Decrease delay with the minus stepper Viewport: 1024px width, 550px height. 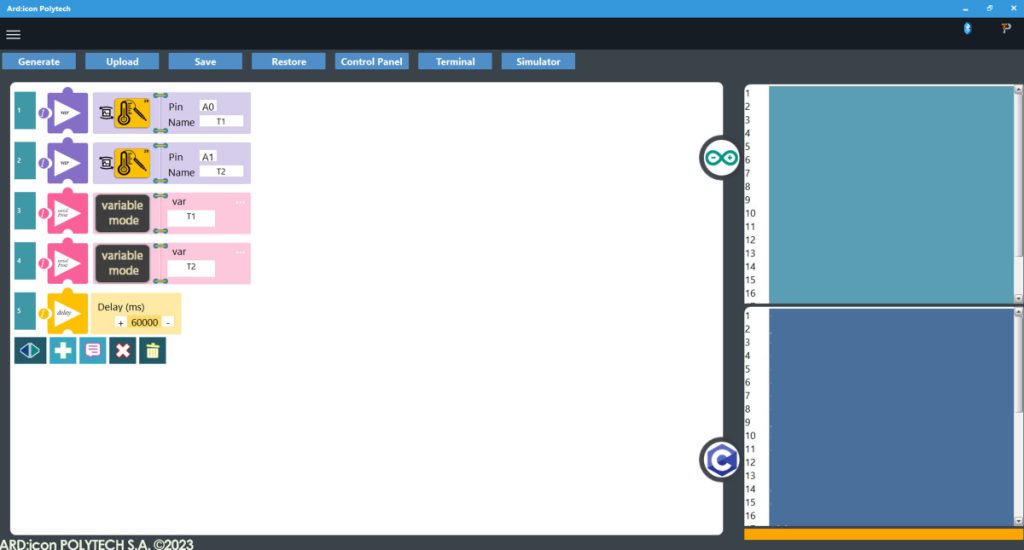[x=167, y=322]
